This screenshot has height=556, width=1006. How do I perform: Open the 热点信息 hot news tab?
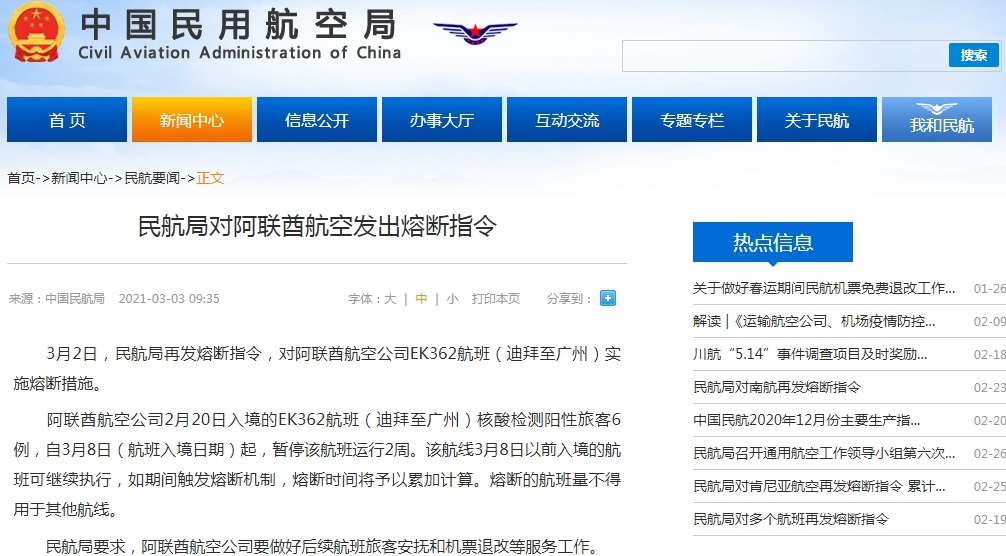click(x=772, y=242)
